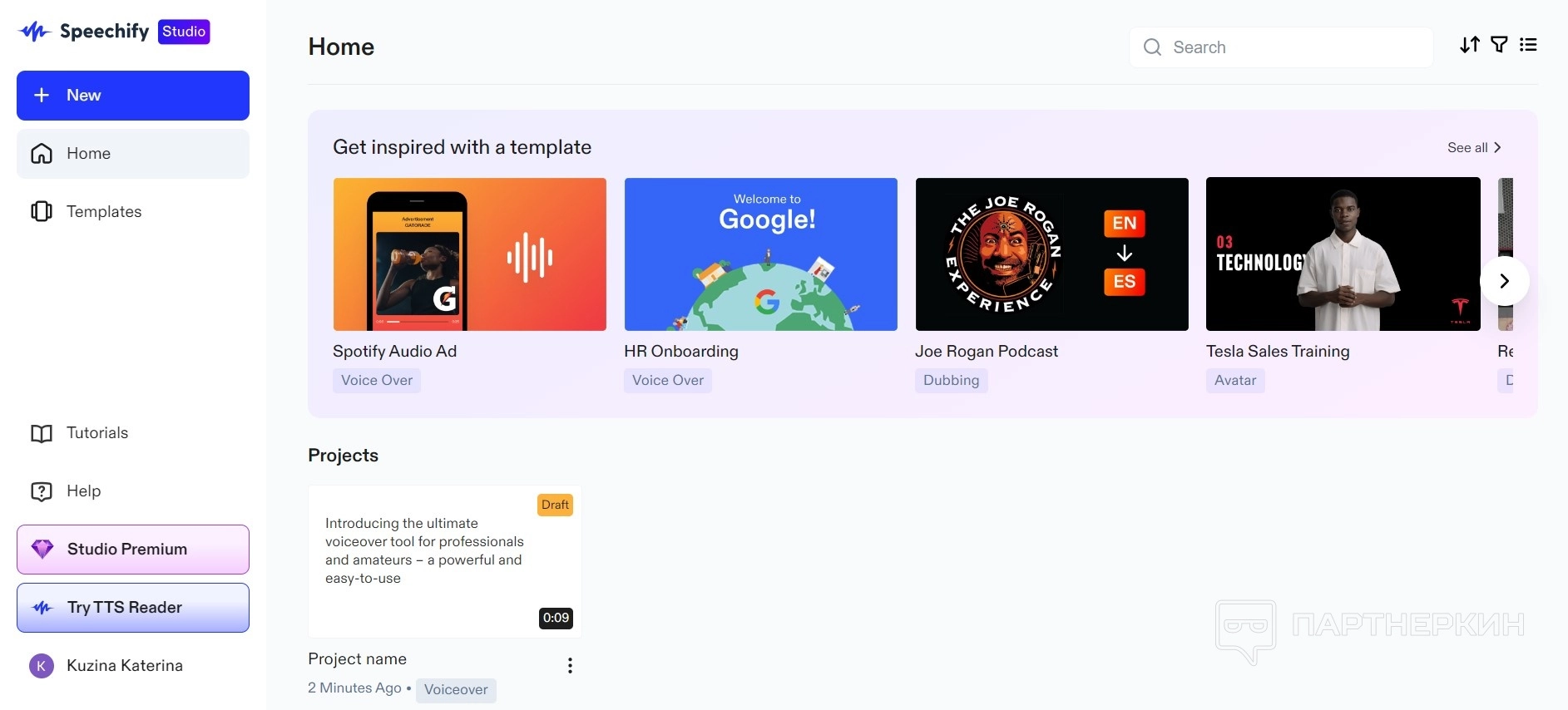Click the K profile avatar
The height and width of the screenshot is (710, 1568).
click(42, 666)
